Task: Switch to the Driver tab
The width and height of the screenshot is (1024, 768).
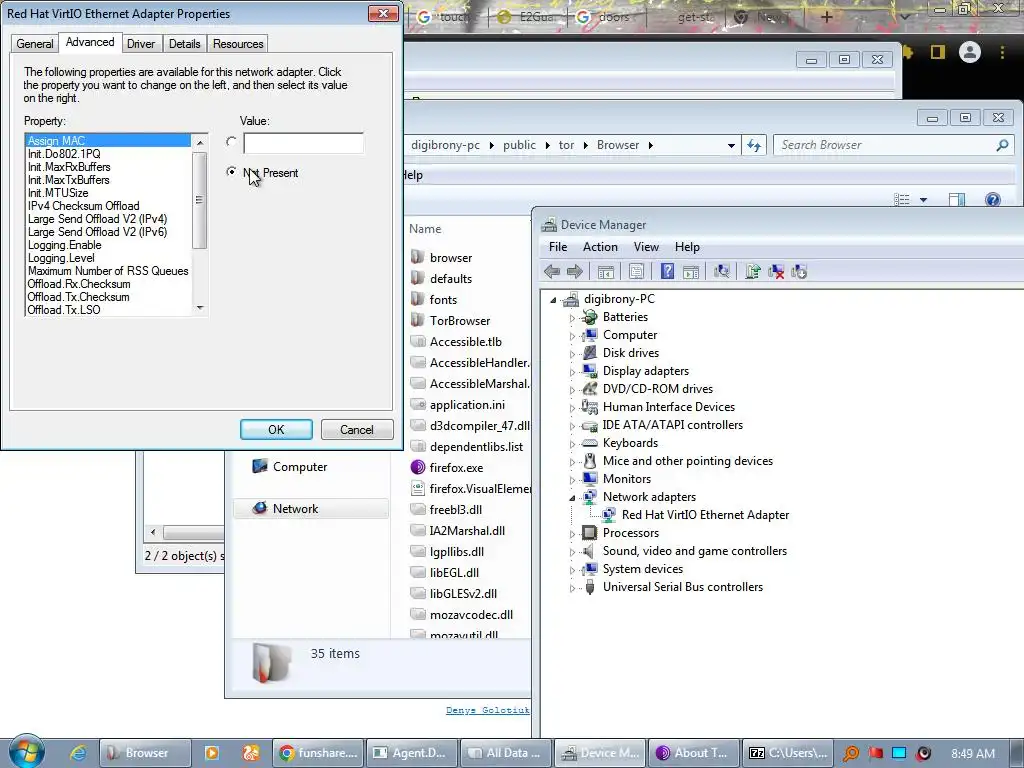Action: click(x=140, y=44)
